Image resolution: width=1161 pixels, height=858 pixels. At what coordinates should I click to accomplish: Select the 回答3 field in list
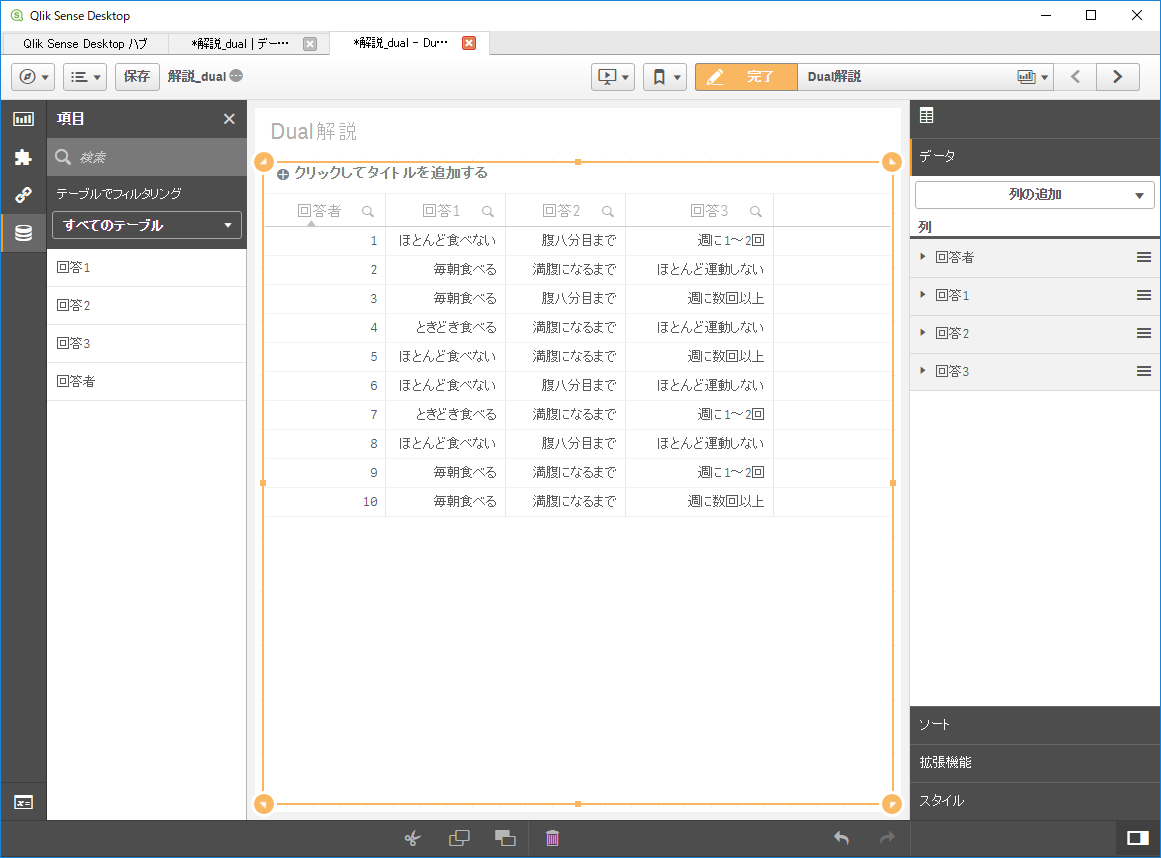coord(147,343)
